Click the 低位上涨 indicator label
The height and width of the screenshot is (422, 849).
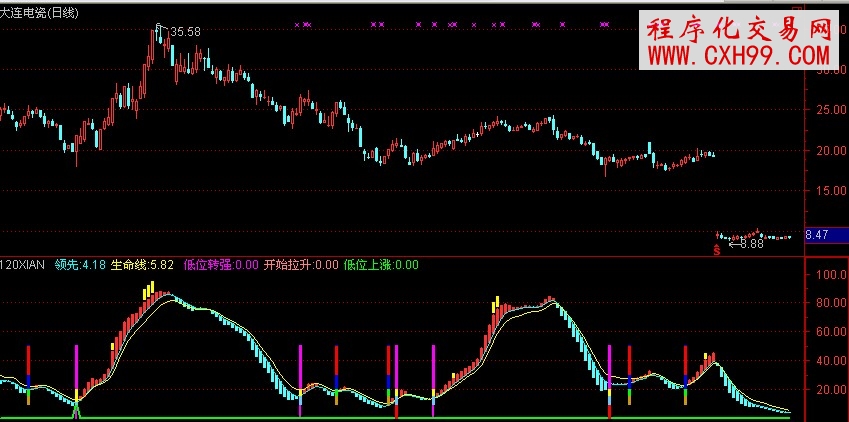[x=380, y=265]
